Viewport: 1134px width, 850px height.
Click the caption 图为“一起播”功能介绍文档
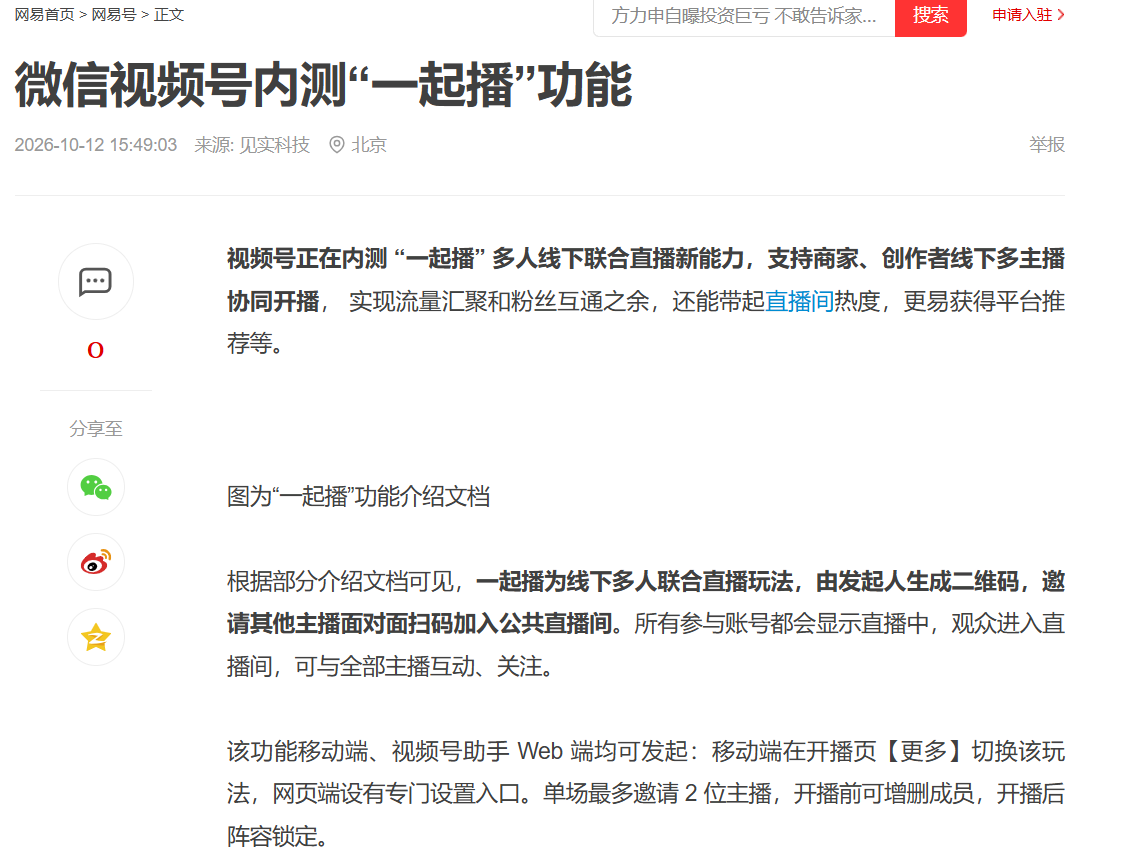[x=359, y=496]
